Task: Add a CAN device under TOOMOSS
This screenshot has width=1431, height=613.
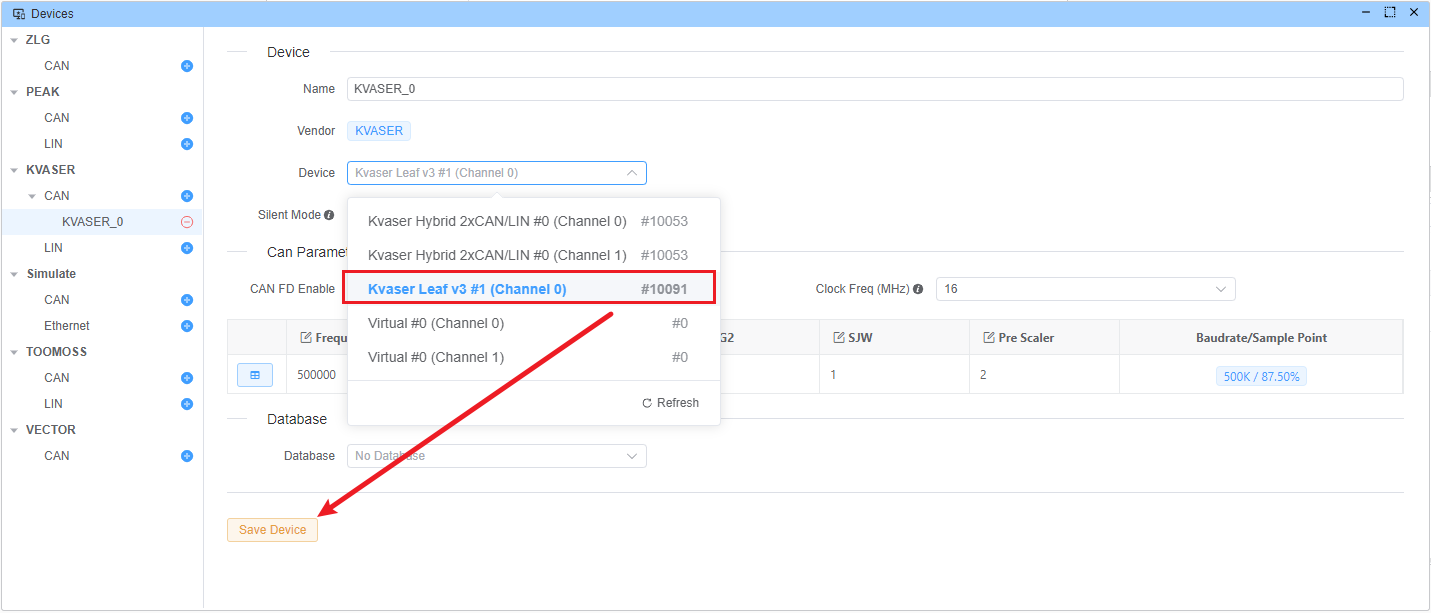Action: (x=186, y=378)
